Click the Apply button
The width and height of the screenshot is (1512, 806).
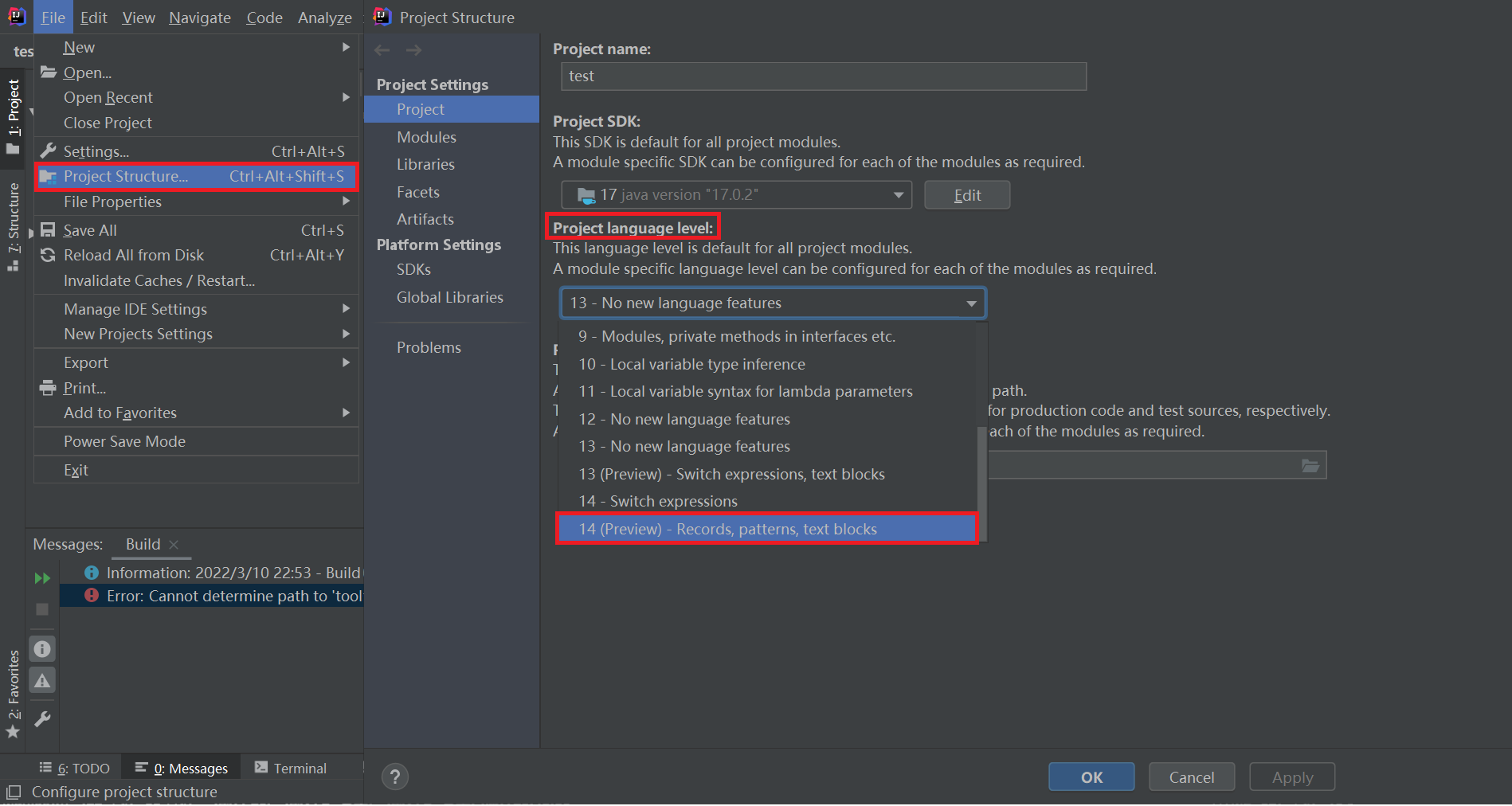click(1291, 777)
